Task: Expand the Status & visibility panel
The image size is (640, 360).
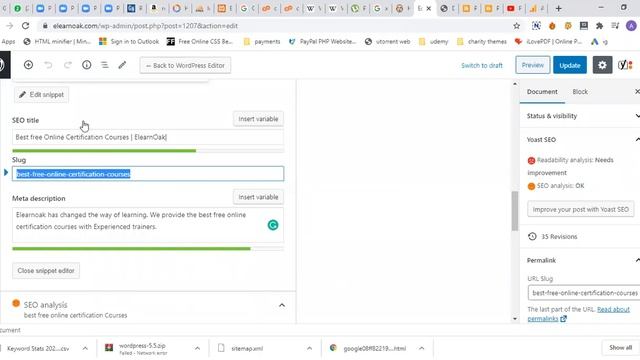Action: tap(580, 116)
